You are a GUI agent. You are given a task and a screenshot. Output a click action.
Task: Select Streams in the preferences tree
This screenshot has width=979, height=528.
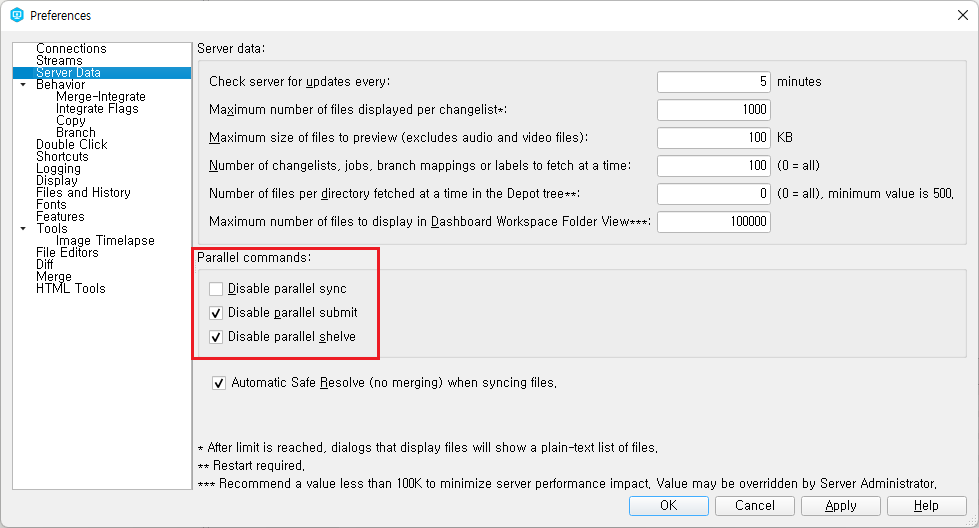click(x=59, y=61)
